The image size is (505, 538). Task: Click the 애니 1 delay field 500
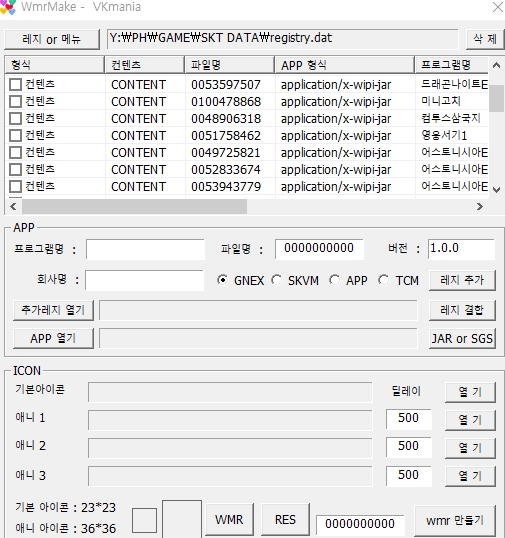(409, 419)
